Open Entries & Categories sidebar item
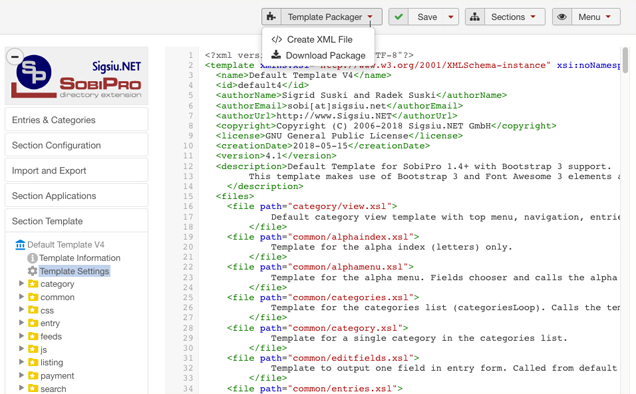 point(76,120)
